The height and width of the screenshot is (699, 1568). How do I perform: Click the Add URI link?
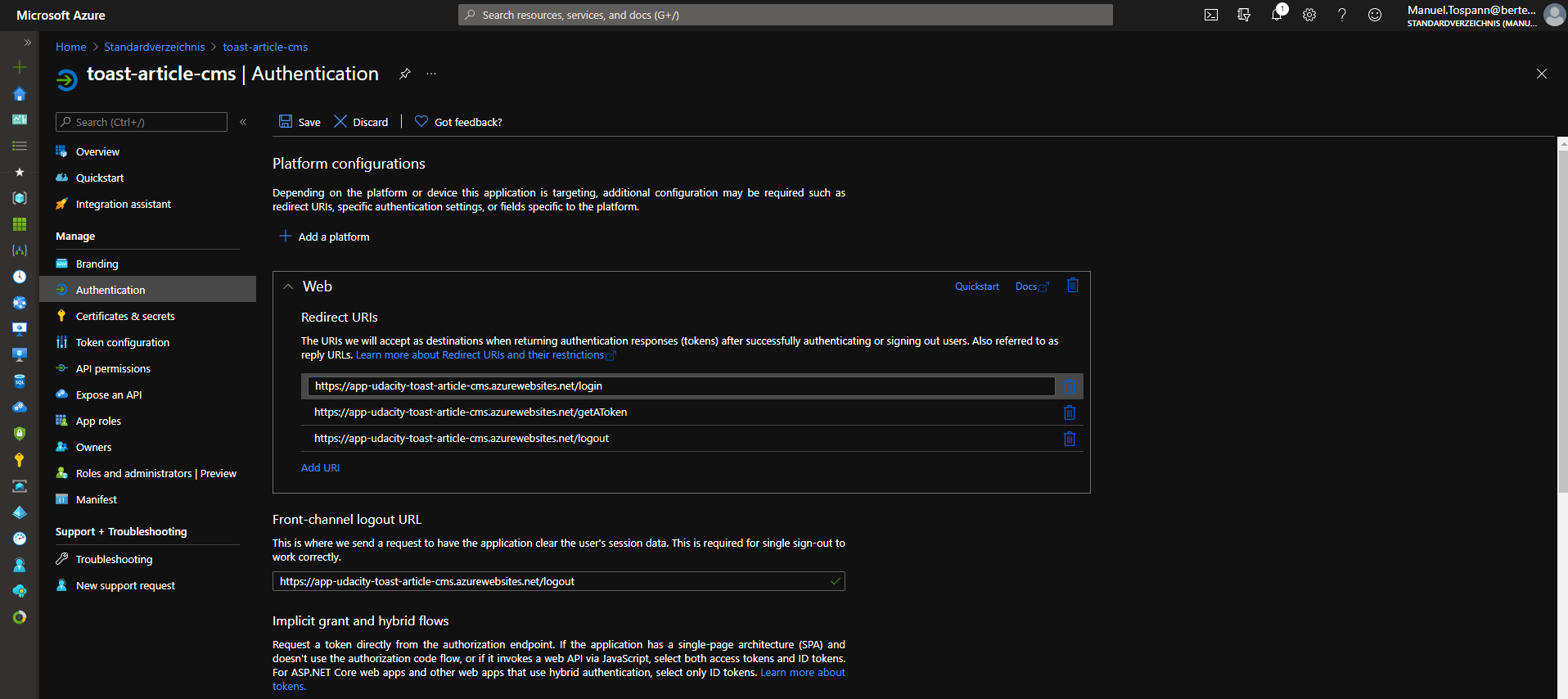click(x=320, y=467)
